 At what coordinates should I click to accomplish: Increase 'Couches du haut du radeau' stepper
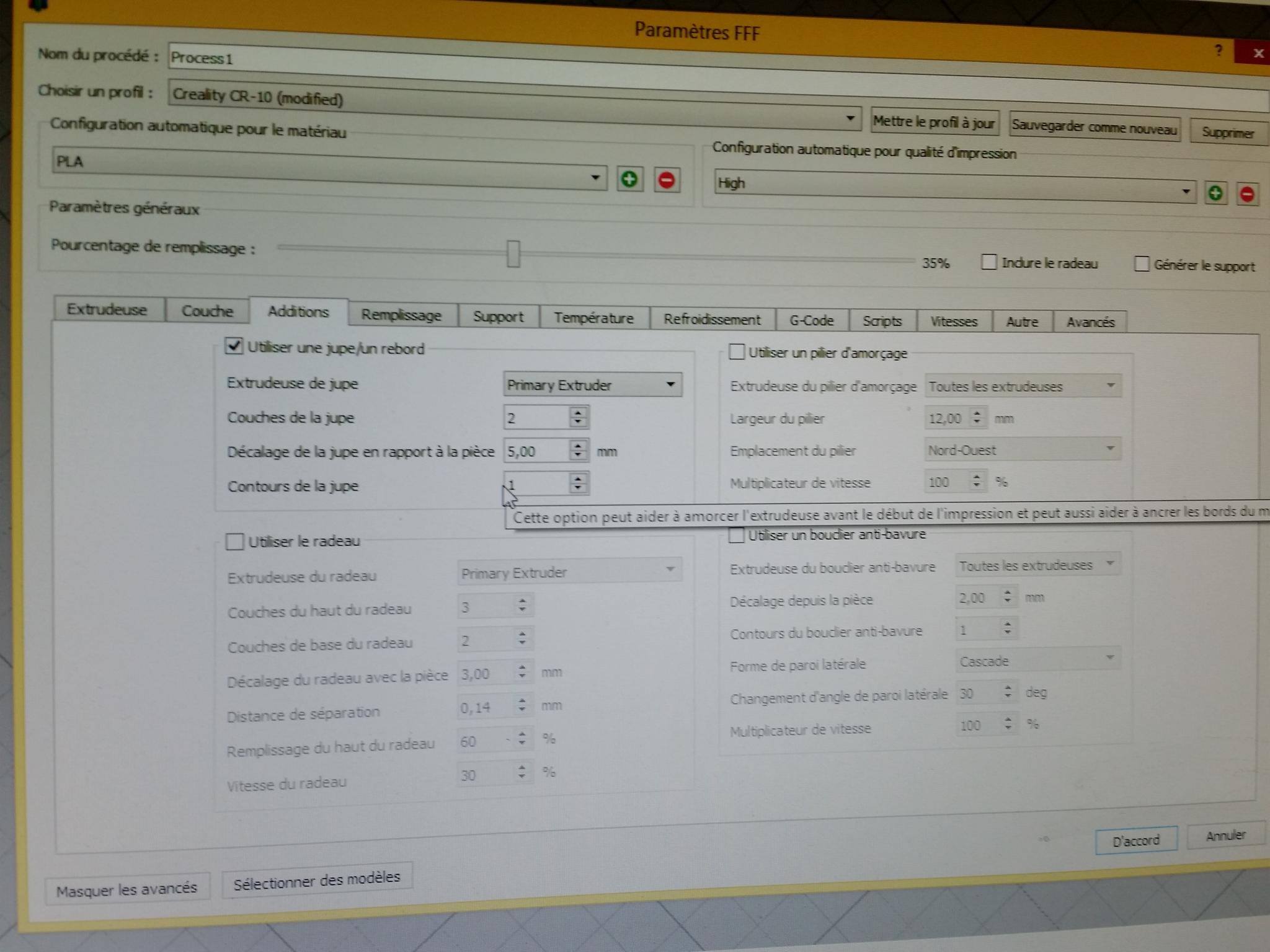(x=522, y=601)
